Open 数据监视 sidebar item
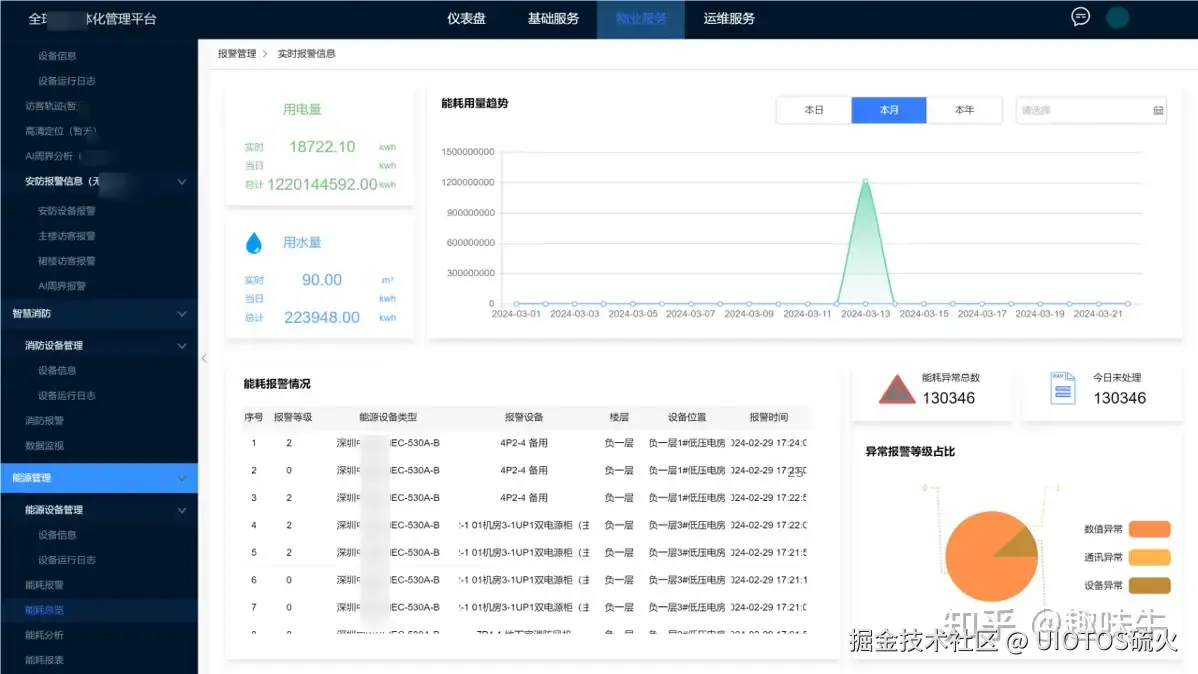This screenshot has width=1198, height=674. 44,446
